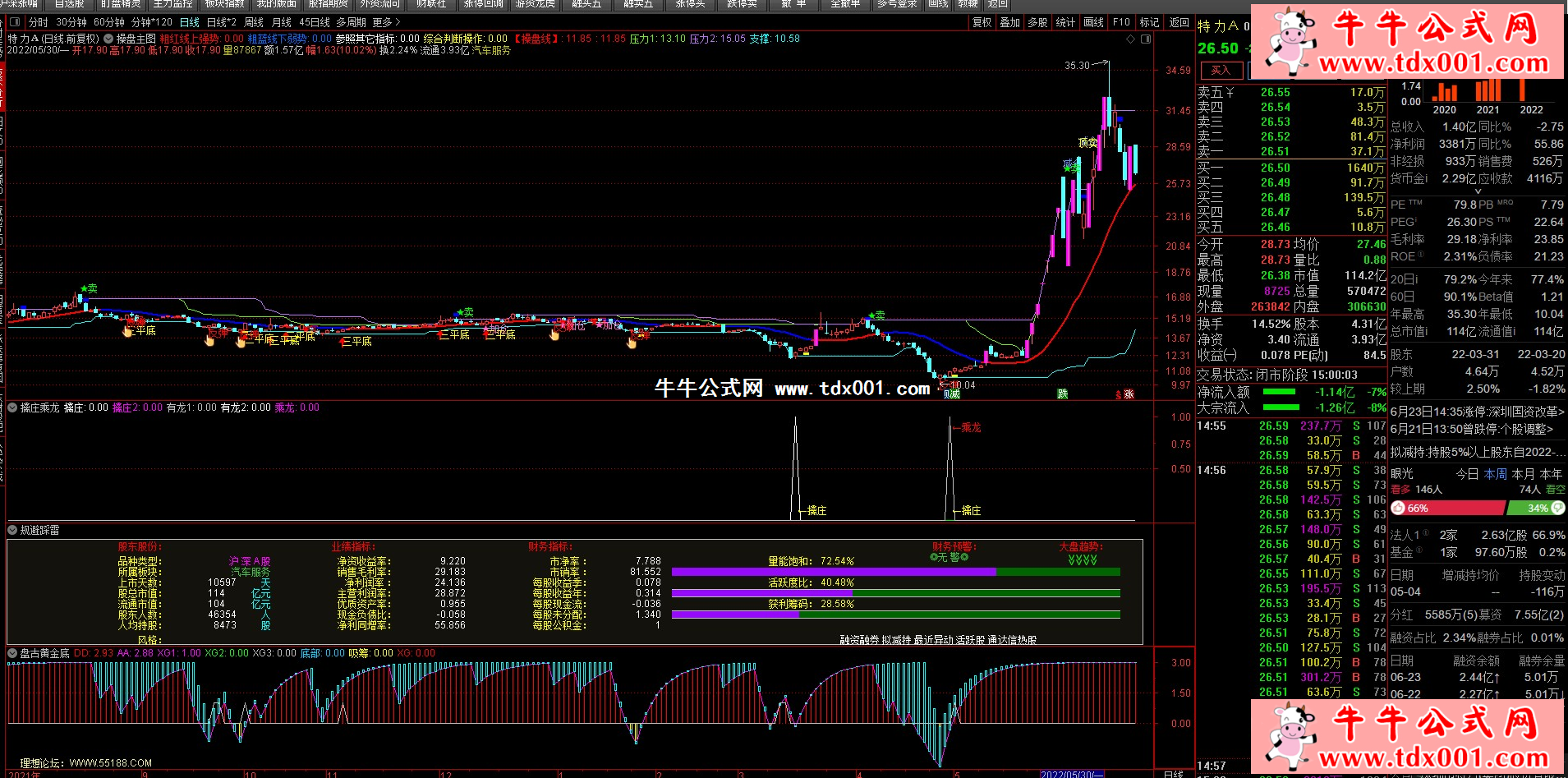The width and height of the screenshot is (1568, 778).
Task: Click the 卖五 ask price row
Action: tap(1291, 93)
